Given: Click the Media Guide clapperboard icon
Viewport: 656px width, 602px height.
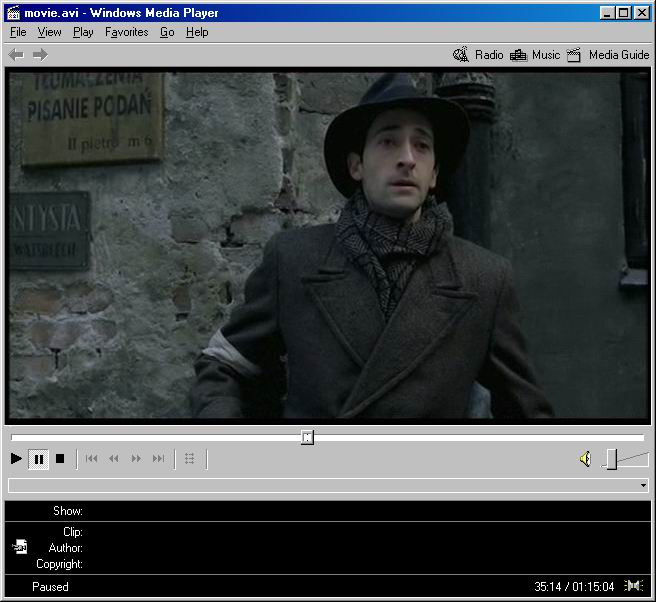Looking at the screenshot, I should point(574,55).
